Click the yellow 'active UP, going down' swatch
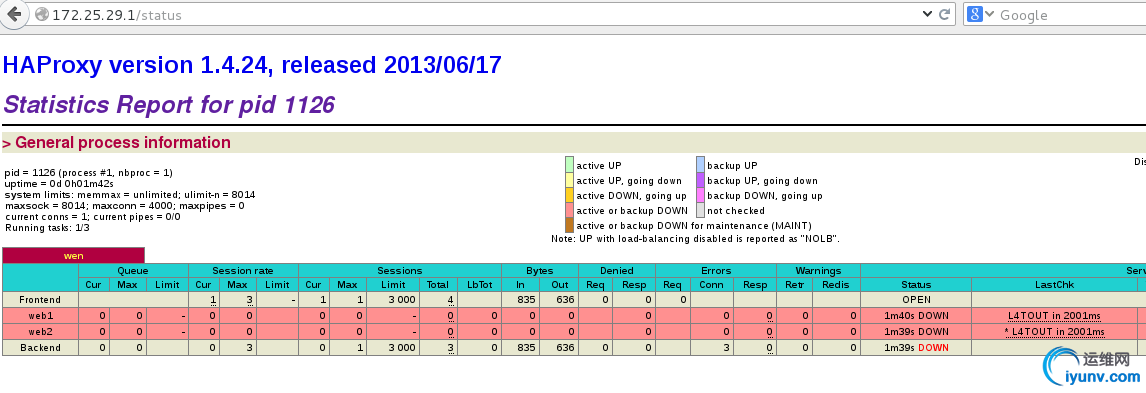This screenshot has width=1146, height=393. [569, 180]
